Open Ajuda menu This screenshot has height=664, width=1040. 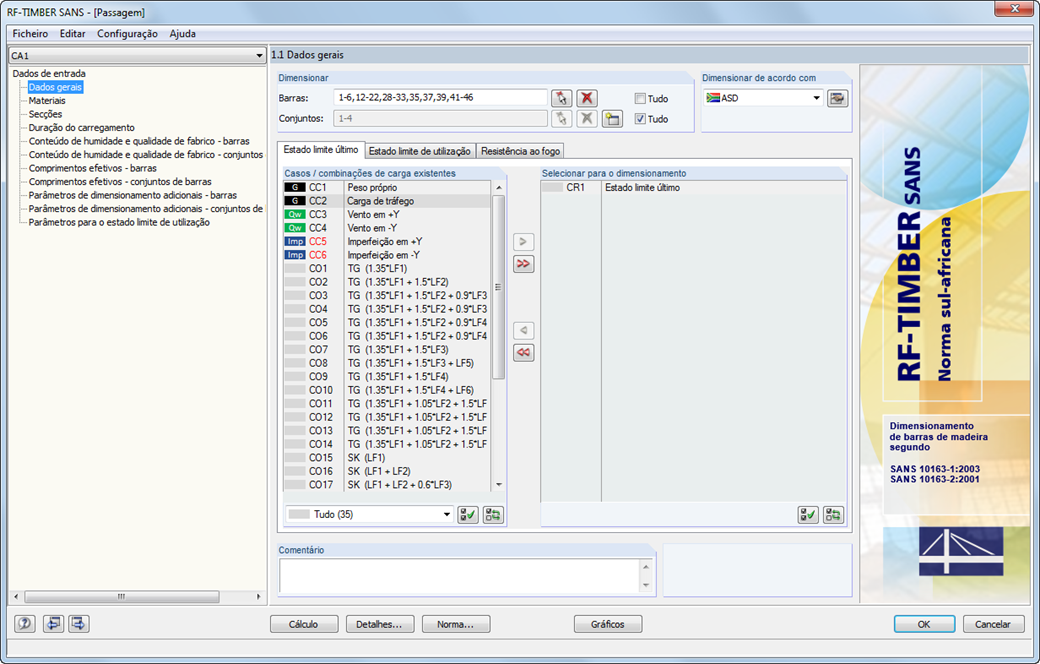182,34
